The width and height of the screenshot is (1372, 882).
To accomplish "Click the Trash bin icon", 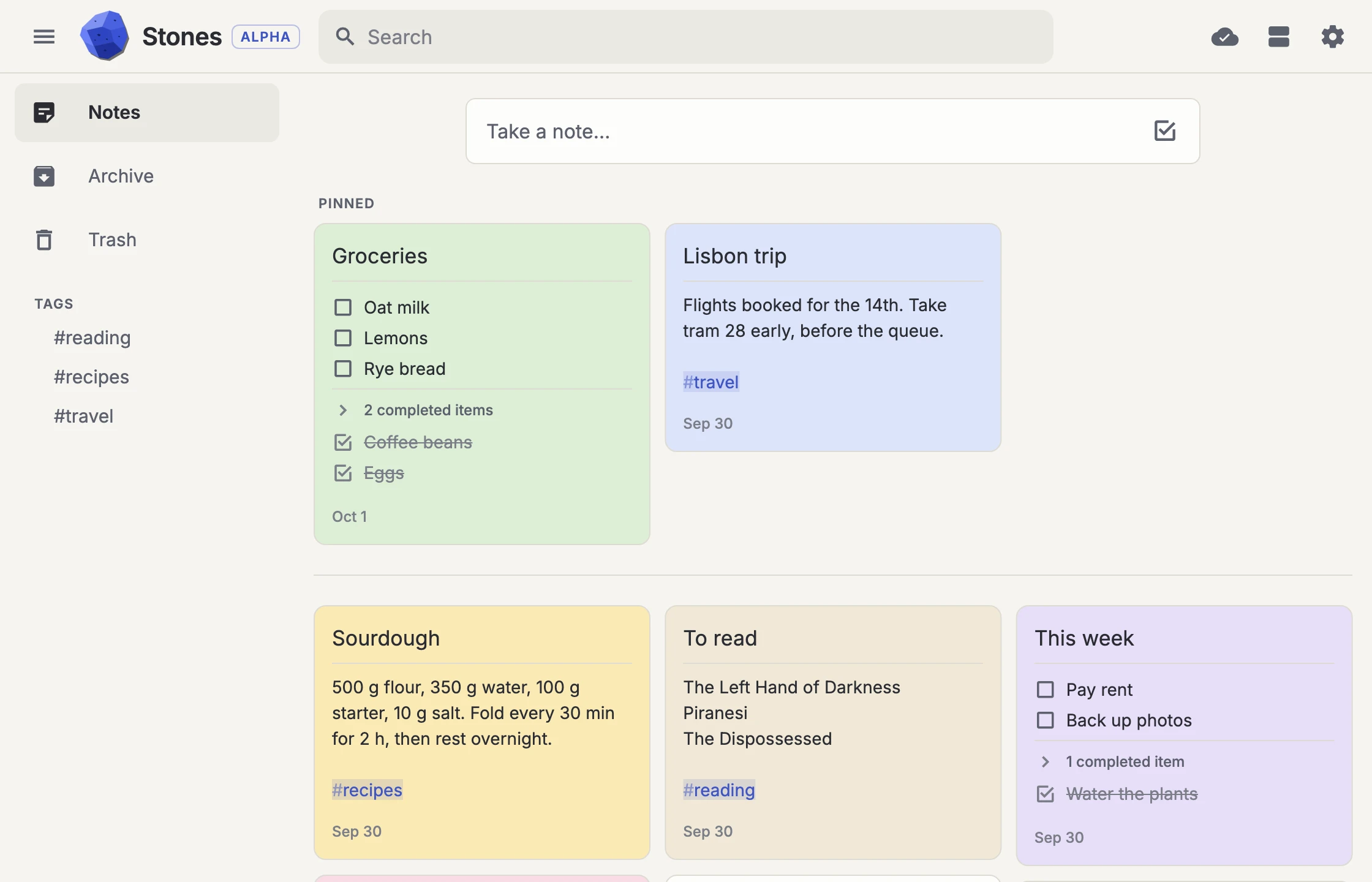I will click(44, 240).
